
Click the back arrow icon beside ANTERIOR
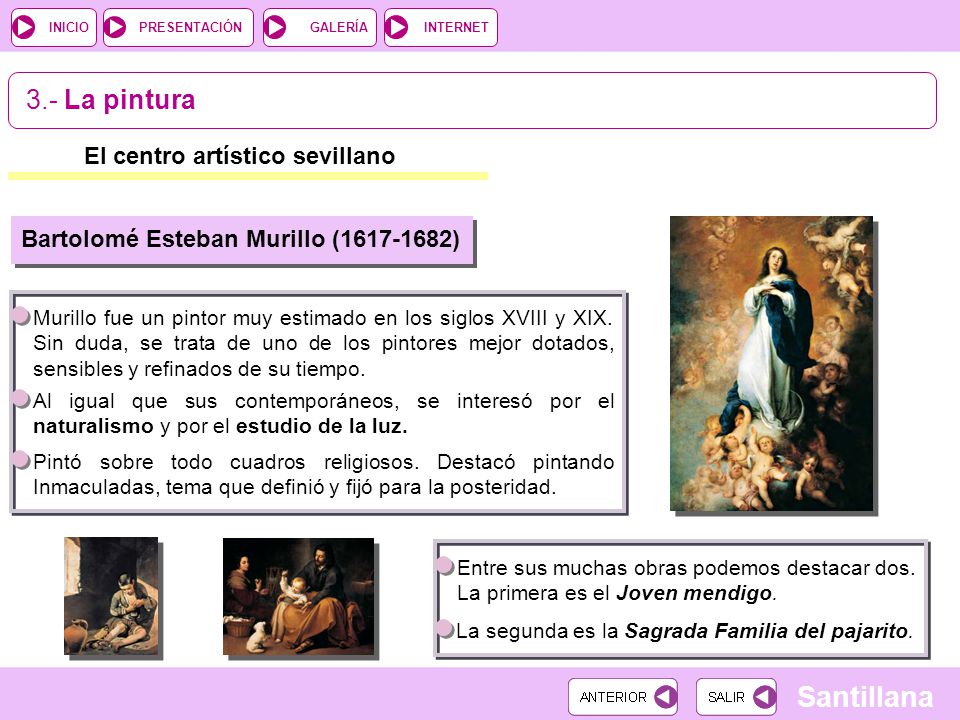pyautogui.click(x=665, y=697)
